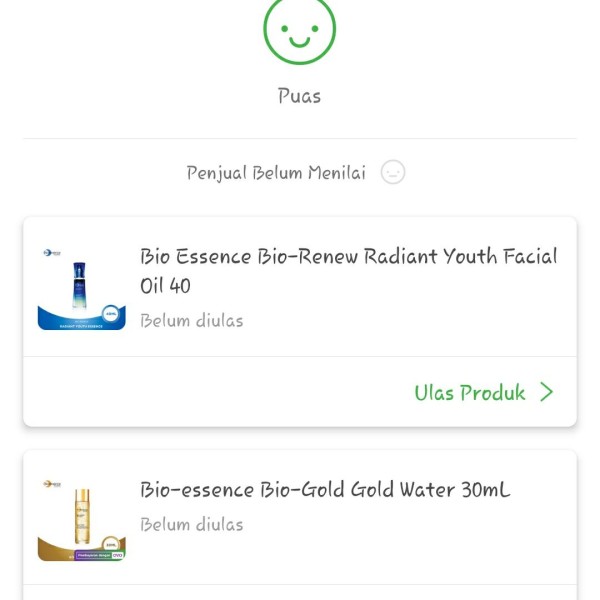Tap Belum diulas under Gold Water
This screenshot has height=600, width=600.
191,524
